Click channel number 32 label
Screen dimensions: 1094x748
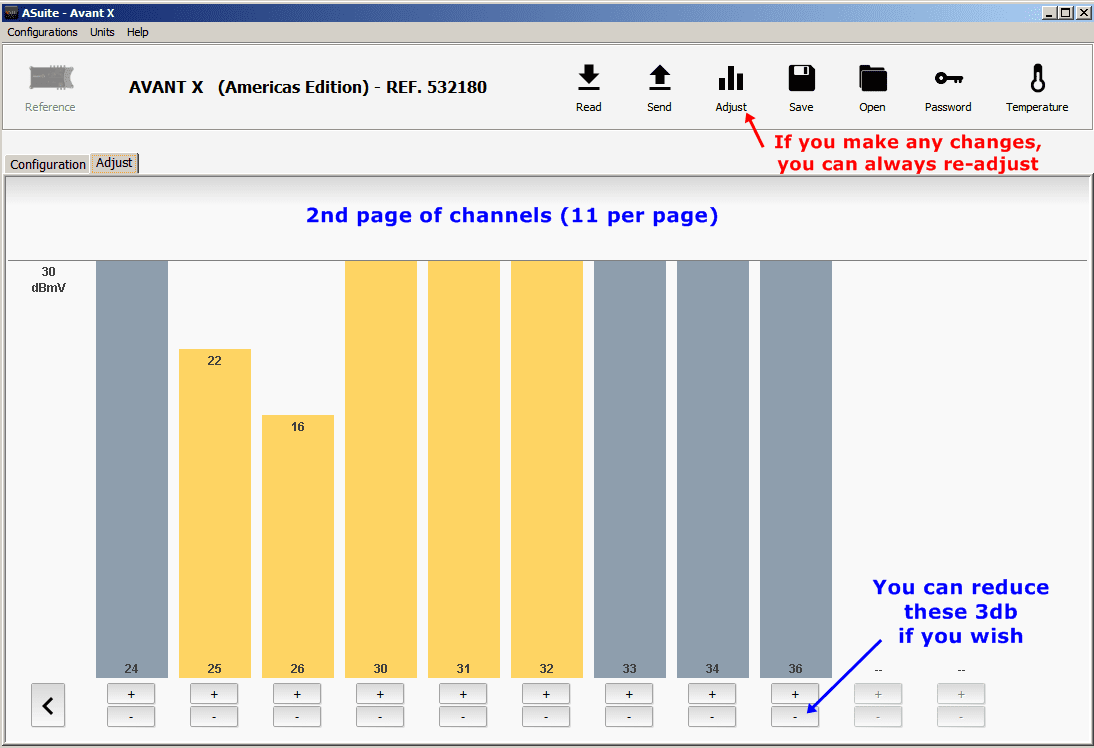point(546,668)
